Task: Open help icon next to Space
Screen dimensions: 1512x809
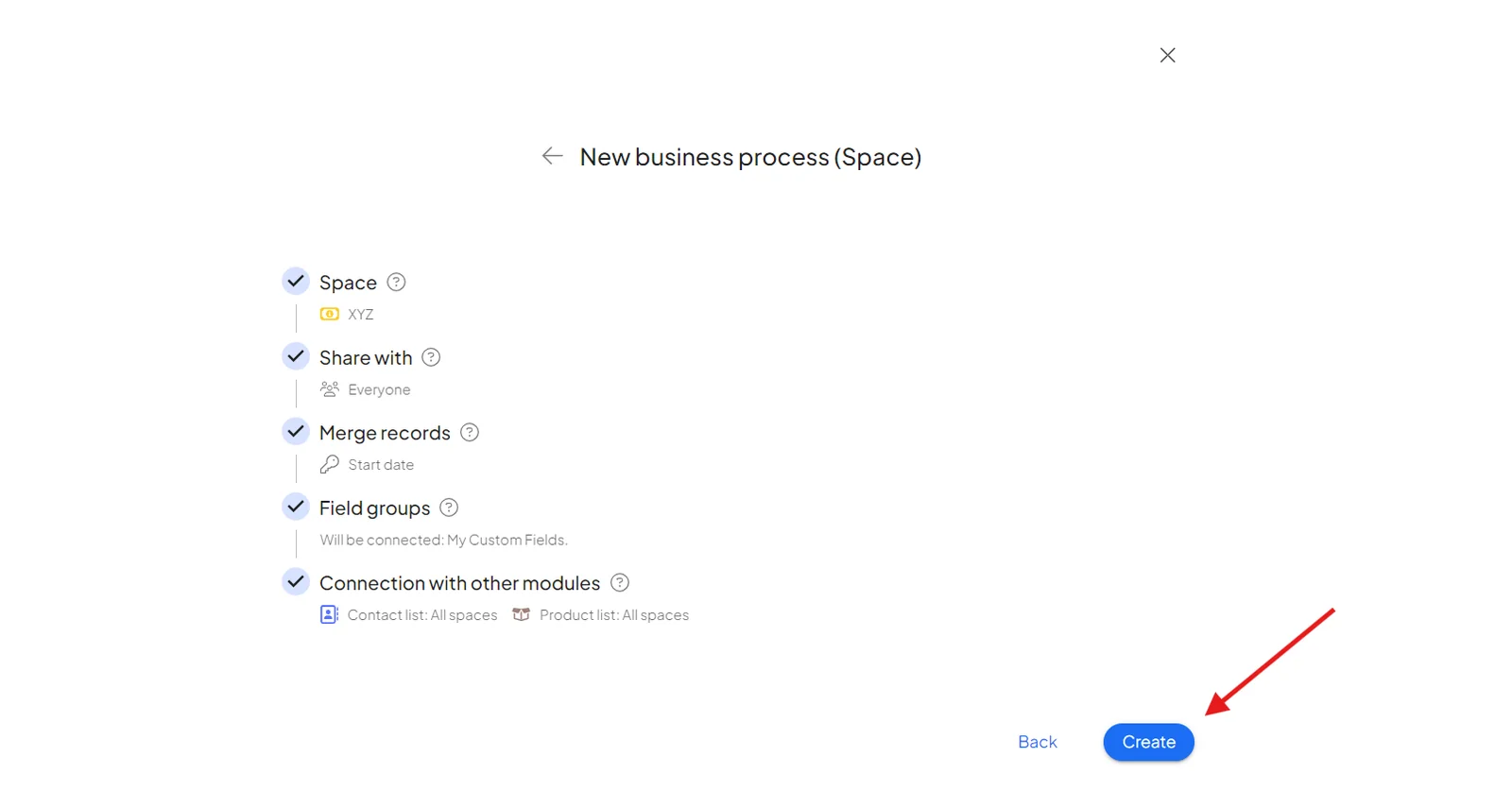Action: coord(397,282)
